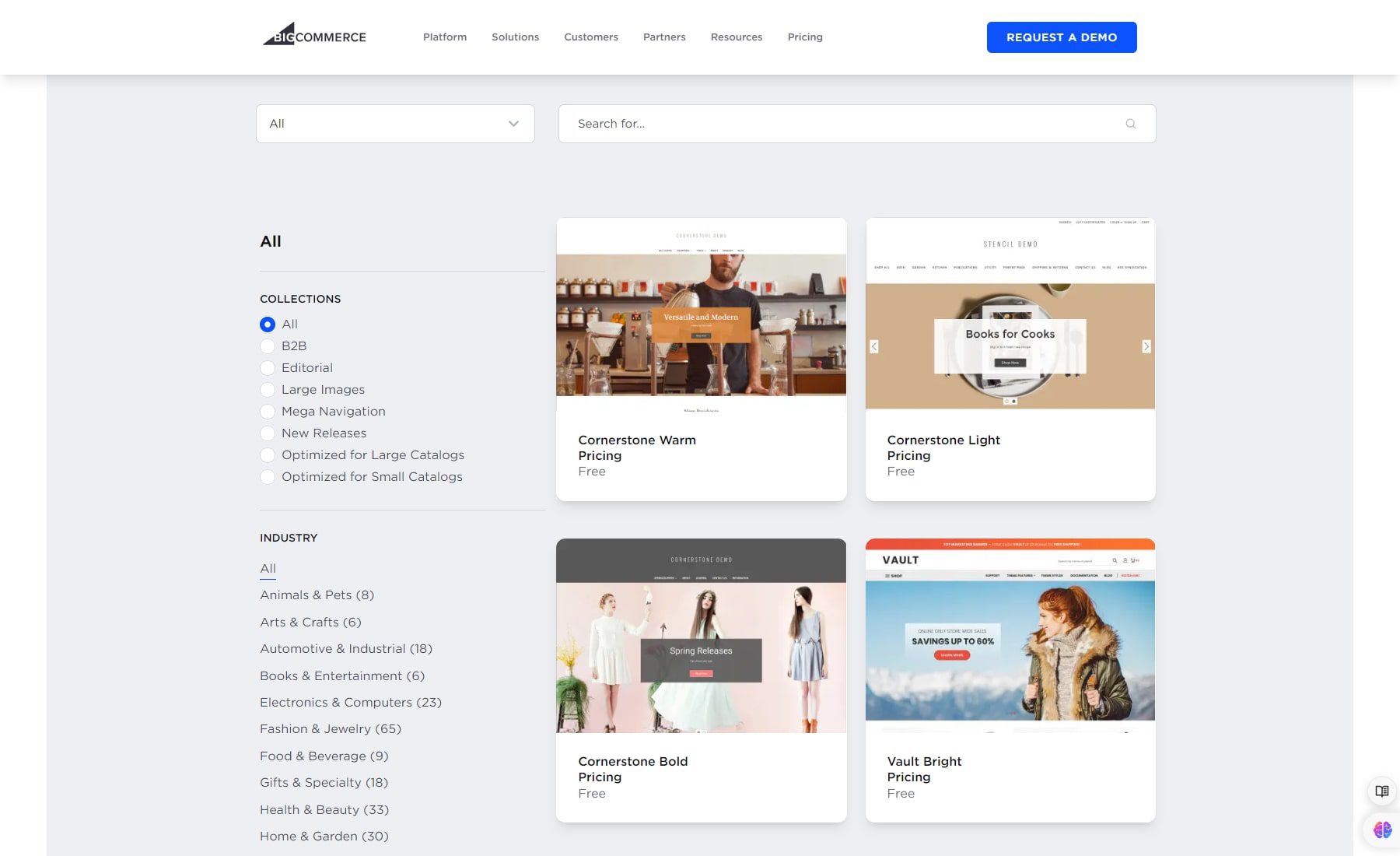
Task: Click the search magnifier icon
Action: (1130, 123)
